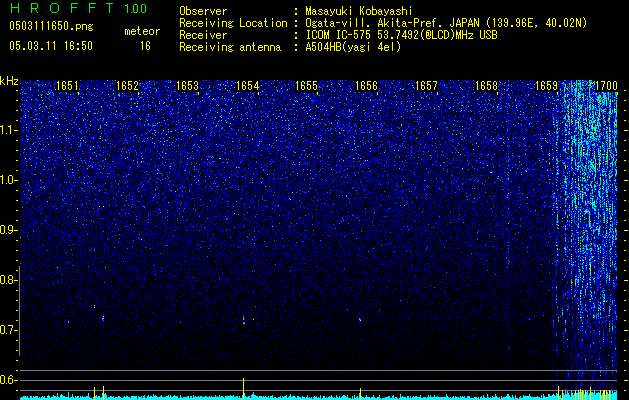Click the kHz axis unit label
The height and width of the screenshot is (400, 629).
(x=9, y=81)
